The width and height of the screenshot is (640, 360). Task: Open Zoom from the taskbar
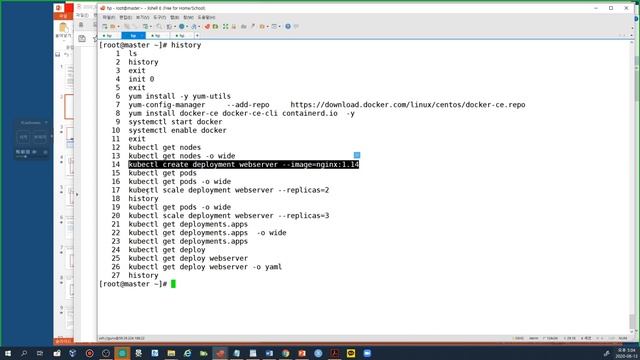click(367, 353)
